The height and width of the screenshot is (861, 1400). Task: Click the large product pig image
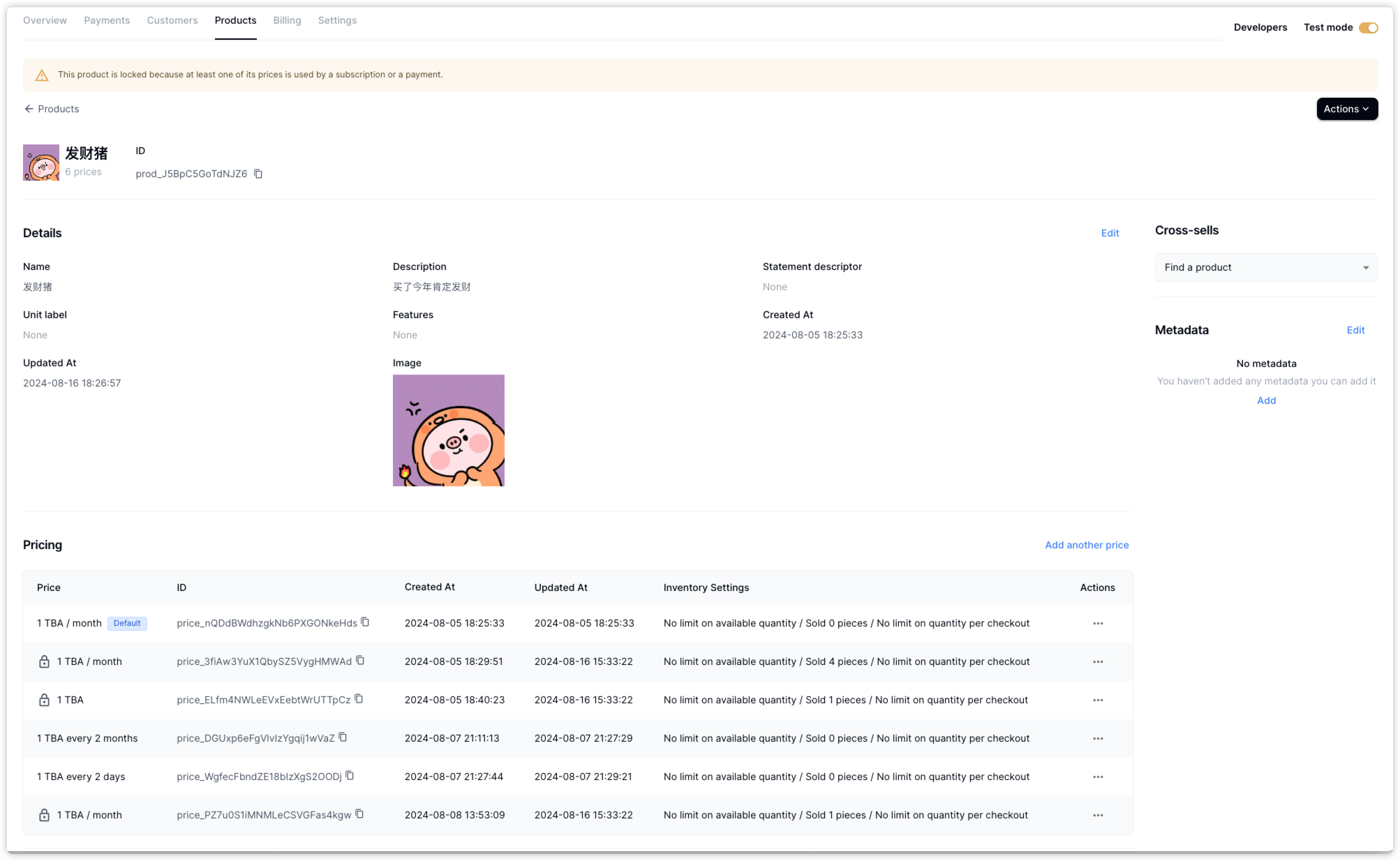pyautogui.click(x=448, y=430)
